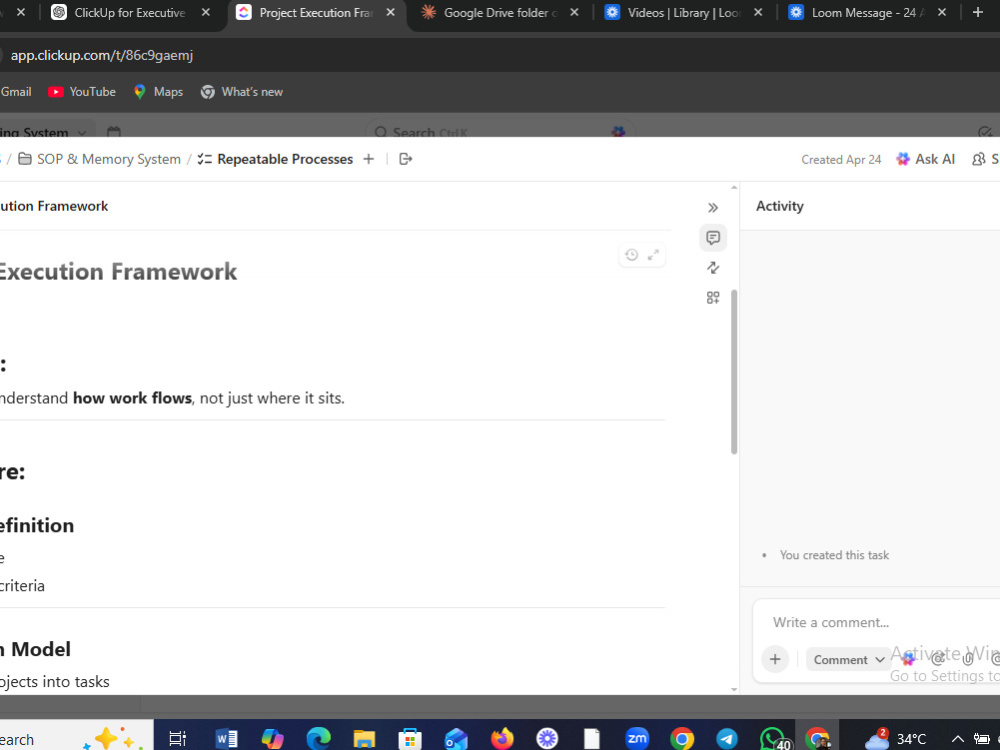Open Microsoft Word from the taskbar
The image size is (1000, 750).
click(x=226, y=739)
